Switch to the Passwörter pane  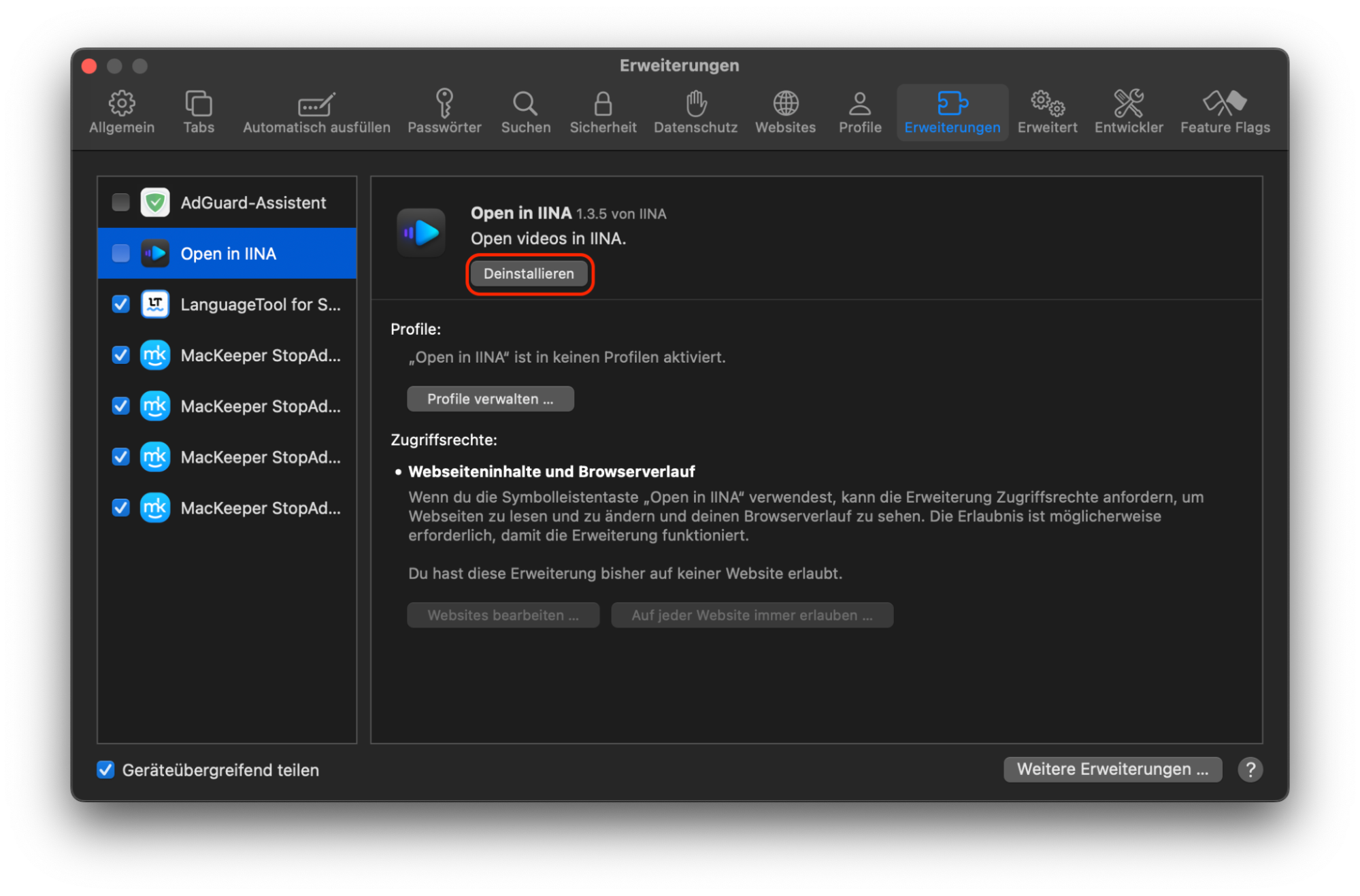point(445,111)
